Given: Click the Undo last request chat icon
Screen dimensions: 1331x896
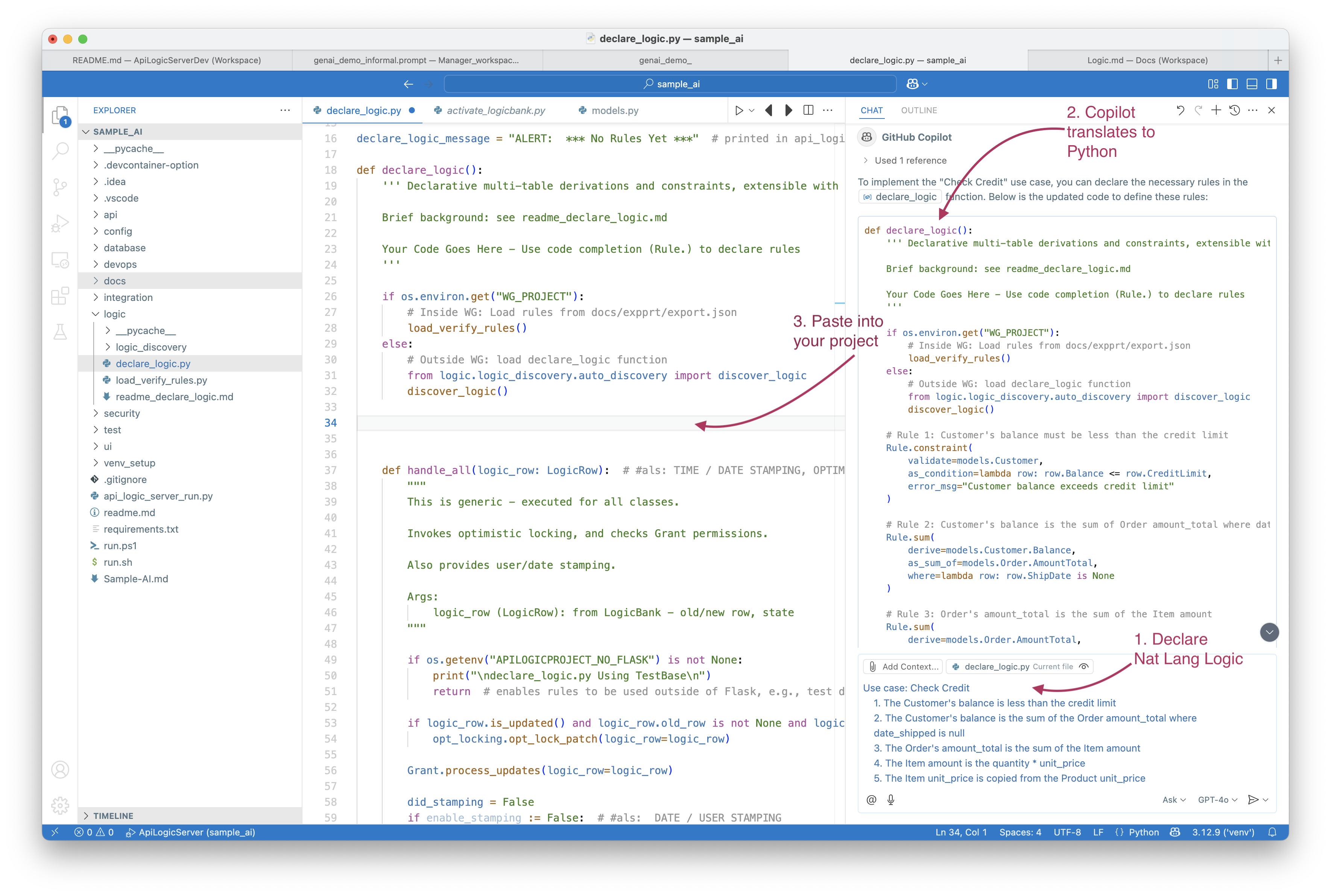Looking at the screenshot, I should pyautogui.click(x=1180, y=110).
